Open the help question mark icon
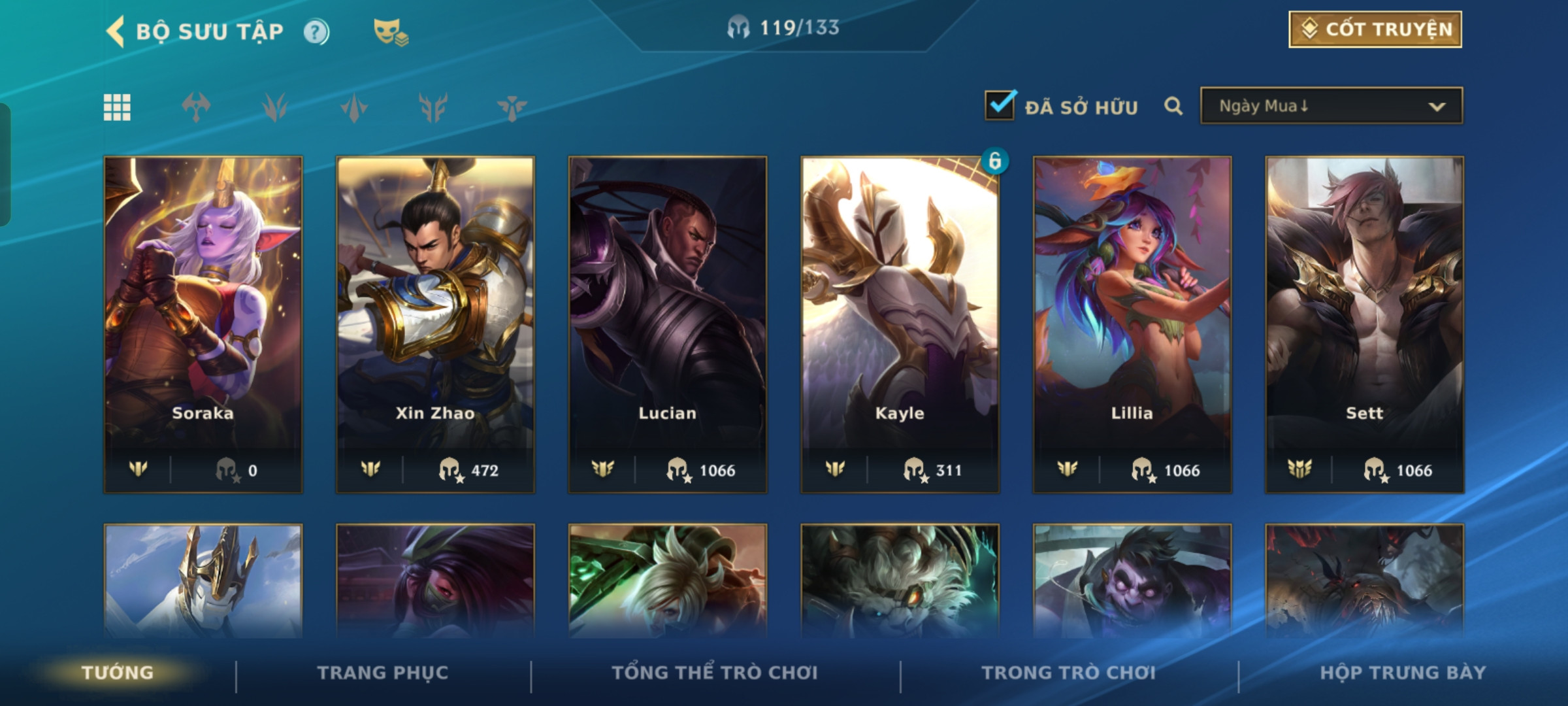 tap(316, 31)
